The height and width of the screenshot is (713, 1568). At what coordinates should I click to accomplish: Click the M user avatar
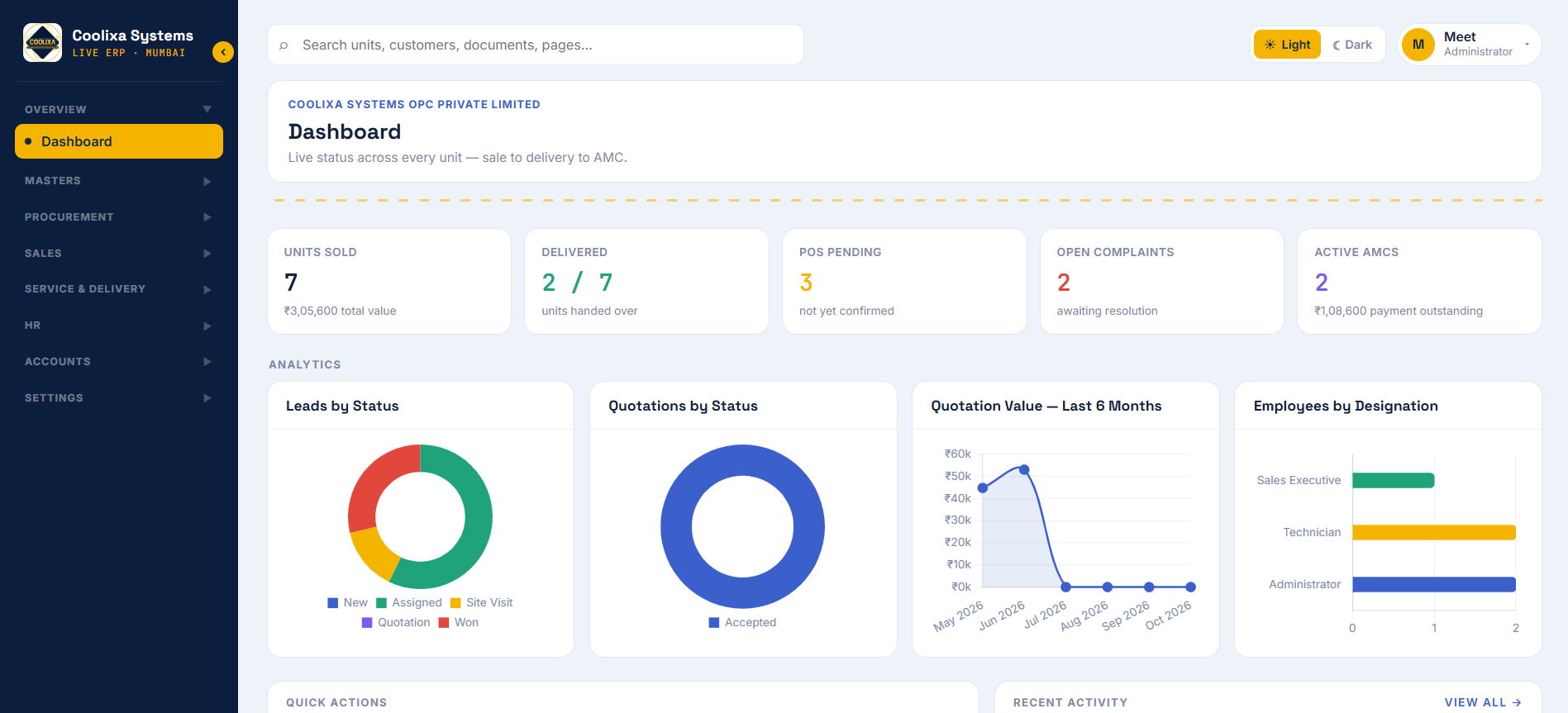coord(1418,45)
